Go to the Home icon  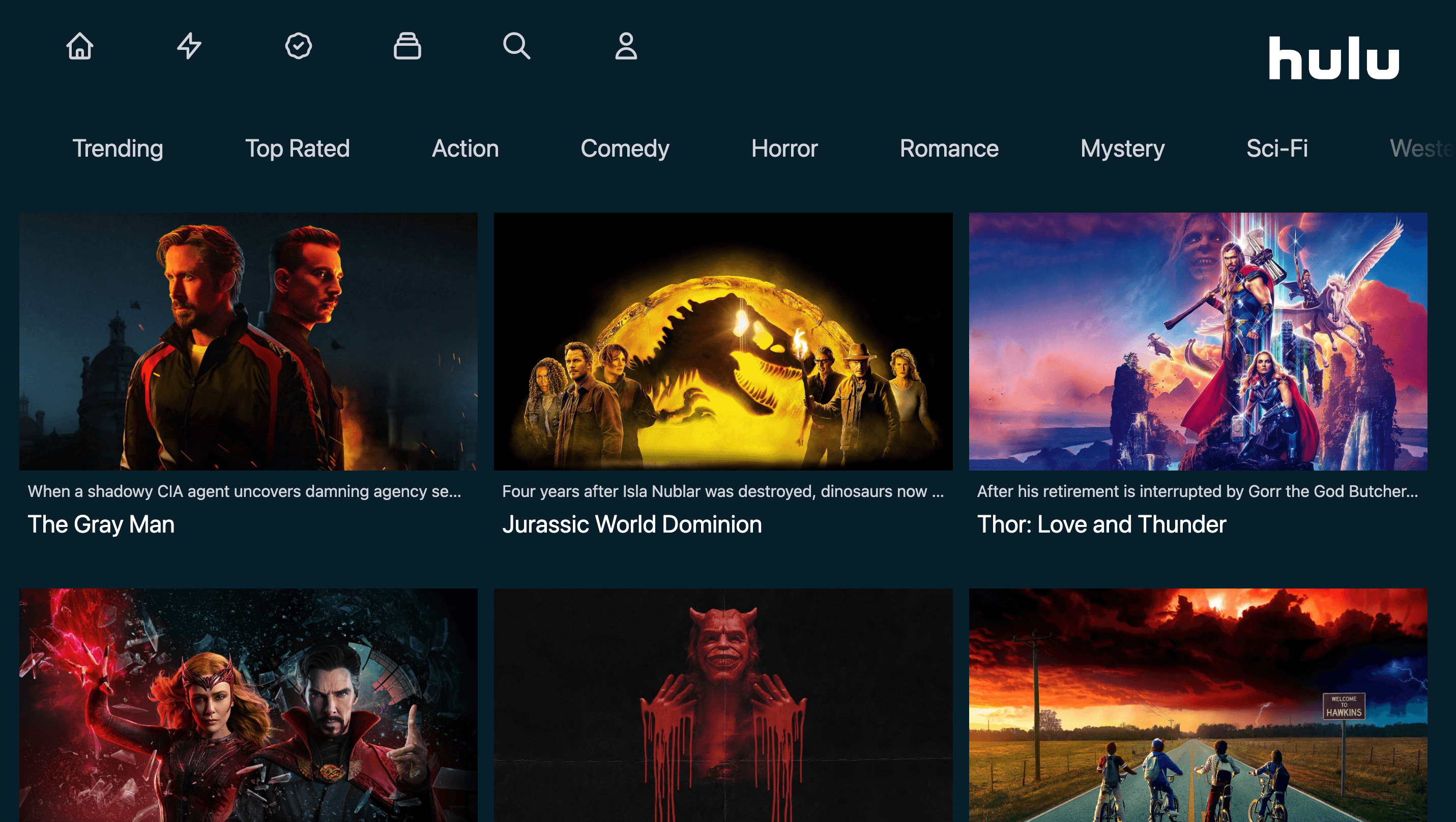tap(80, 46)
